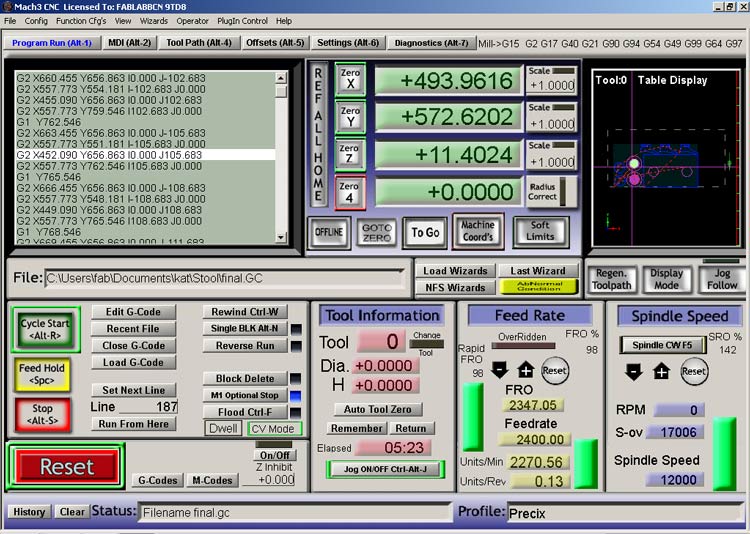Click Display Mode button
This screenshot has height=534, width=750.
click(x=666, y=279)
